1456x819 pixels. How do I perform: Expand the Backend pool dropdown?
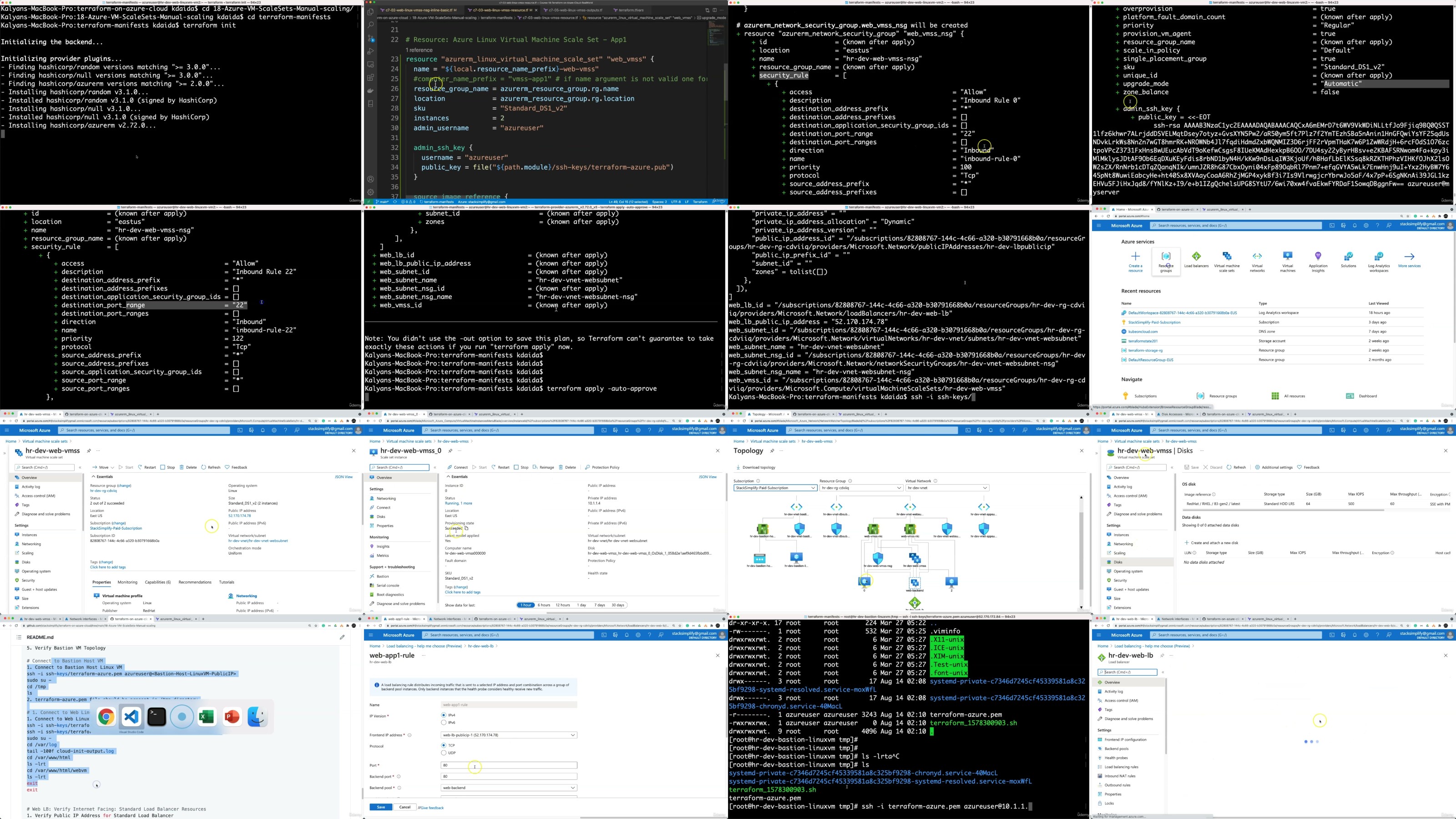[508, 787]
